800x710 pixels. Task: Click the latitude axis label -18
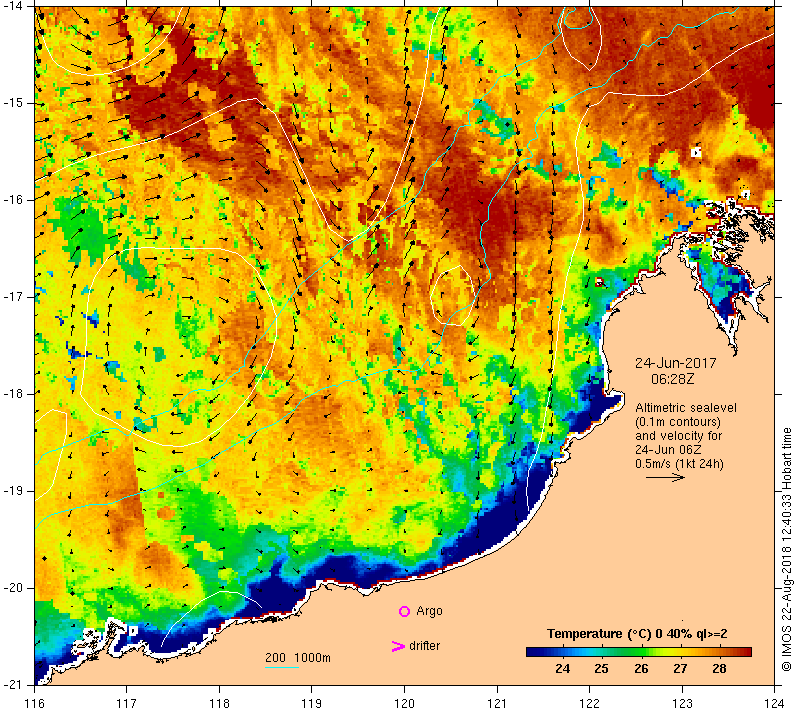pos(13,394)
